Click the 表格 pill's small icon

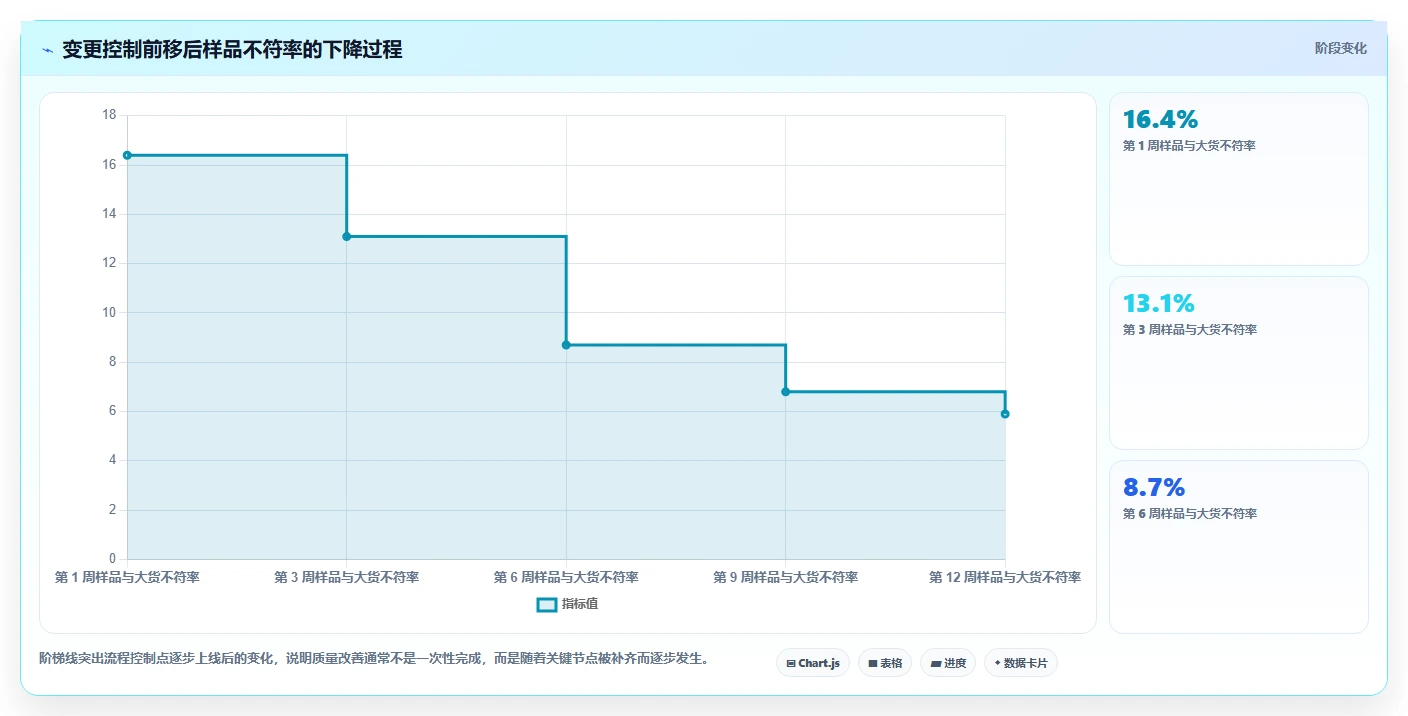click(x=872, y=664)
